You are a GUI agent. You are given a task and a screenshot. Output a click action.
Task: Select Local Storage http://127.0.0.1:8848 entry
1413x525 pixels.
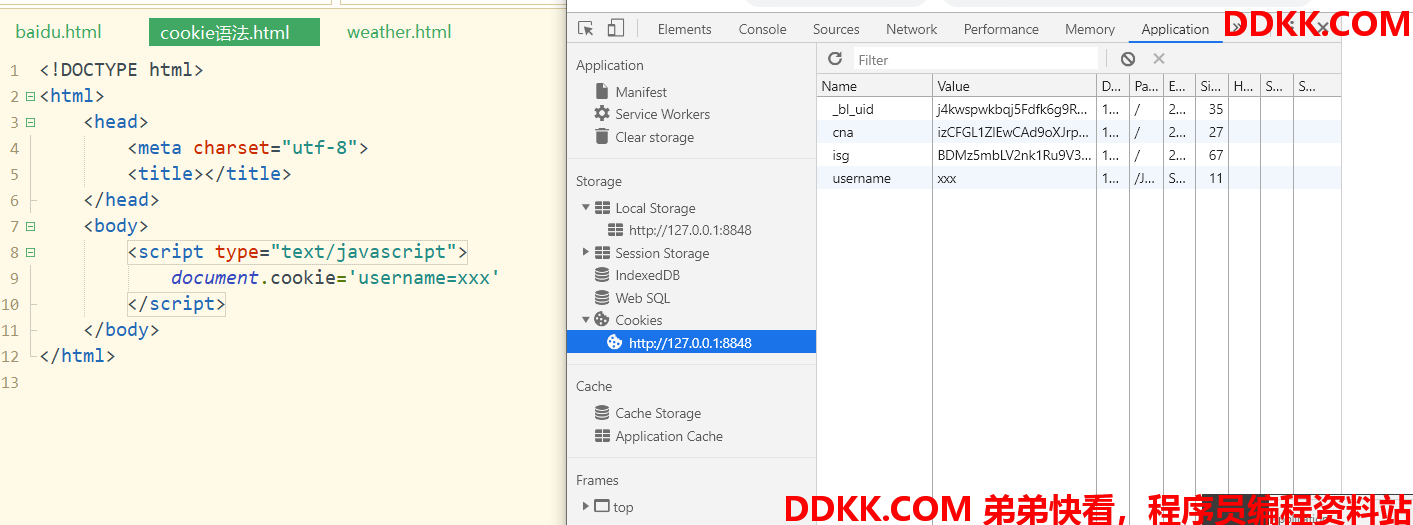pos(691,230)
